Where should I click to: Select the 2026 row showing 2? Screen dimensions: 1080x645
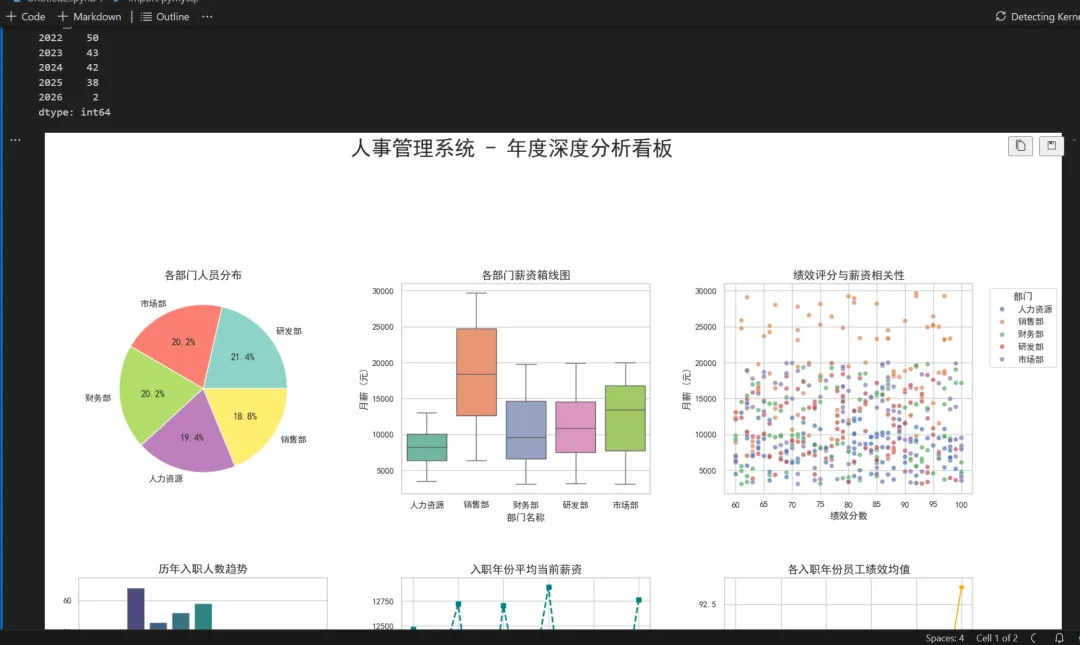69,97
